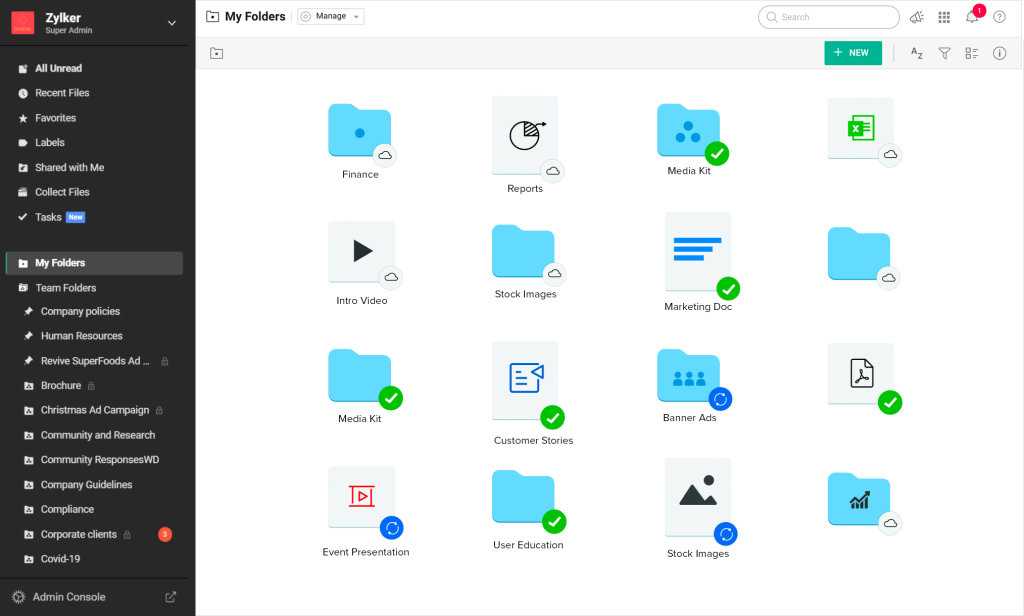Image resolution: width=1024 pixels, height=616 pixels.
Task: Open the Admin Console link
Action: point(68,597)
